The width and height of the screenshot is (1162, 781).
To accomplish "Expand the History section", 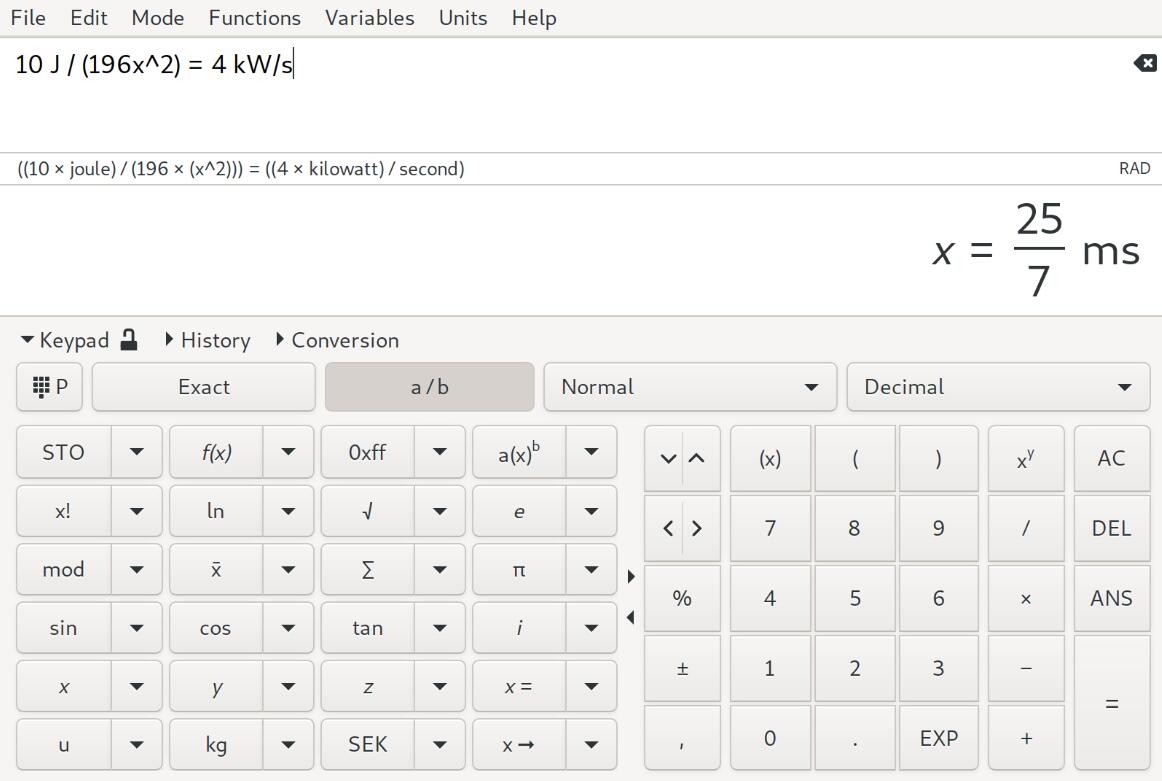I will tap(208, 340).
